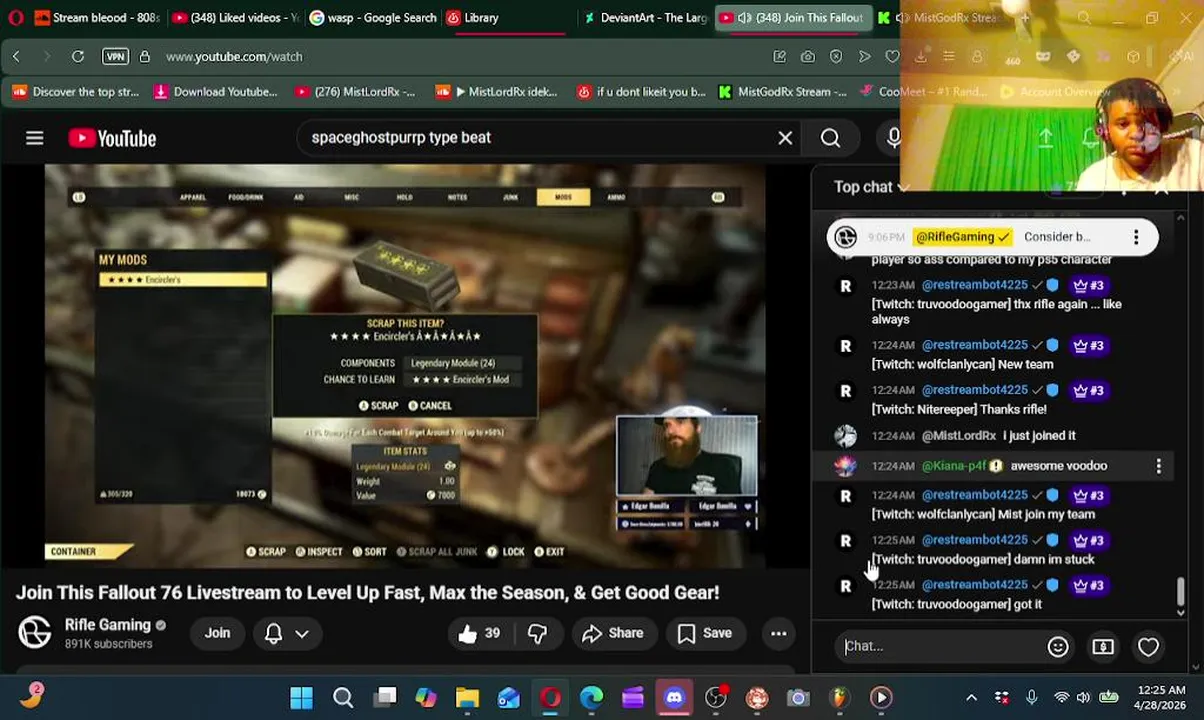
Task: Click the chat panel scrollbar
Action: pos(1181,591)
